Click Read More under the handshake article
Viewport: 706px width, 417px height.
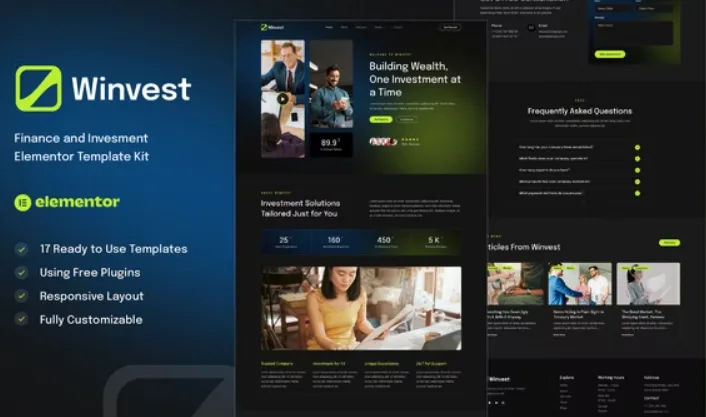point(559,335)
